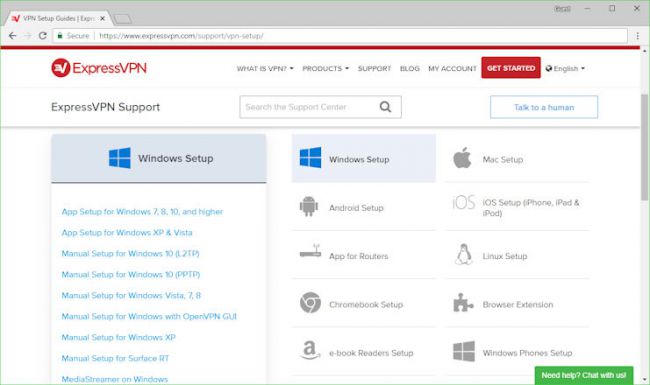Click the Amazon e-book Readers icon
This screenshot has width=650, height=385.
(310, 350)
